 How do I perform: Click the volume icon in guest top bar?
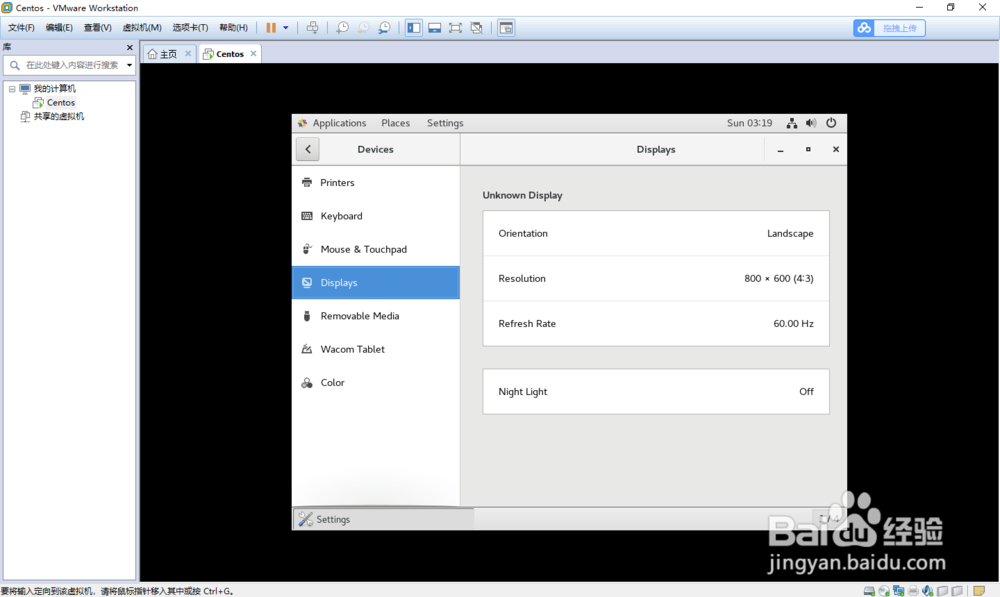point(811,123)
